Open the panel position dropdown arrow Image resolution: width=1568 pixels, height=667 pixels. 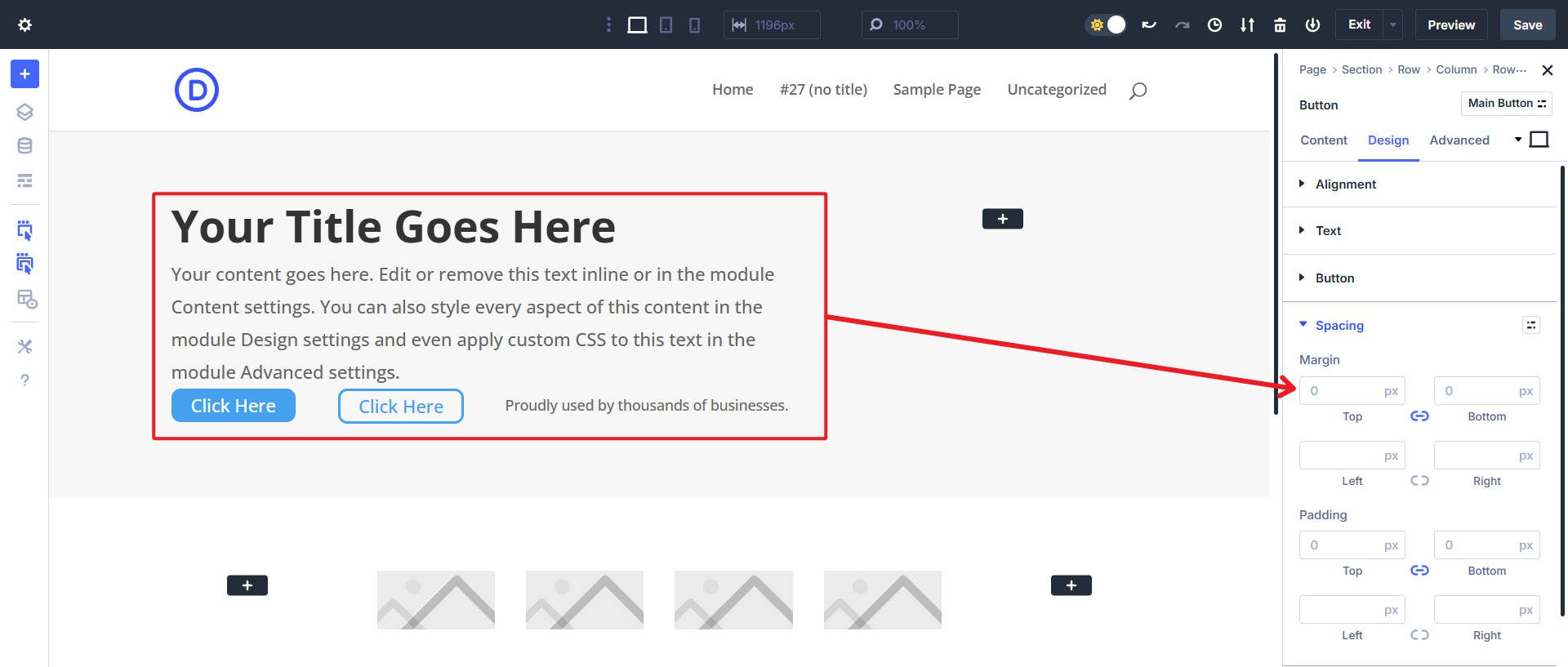pos(1518,140)
